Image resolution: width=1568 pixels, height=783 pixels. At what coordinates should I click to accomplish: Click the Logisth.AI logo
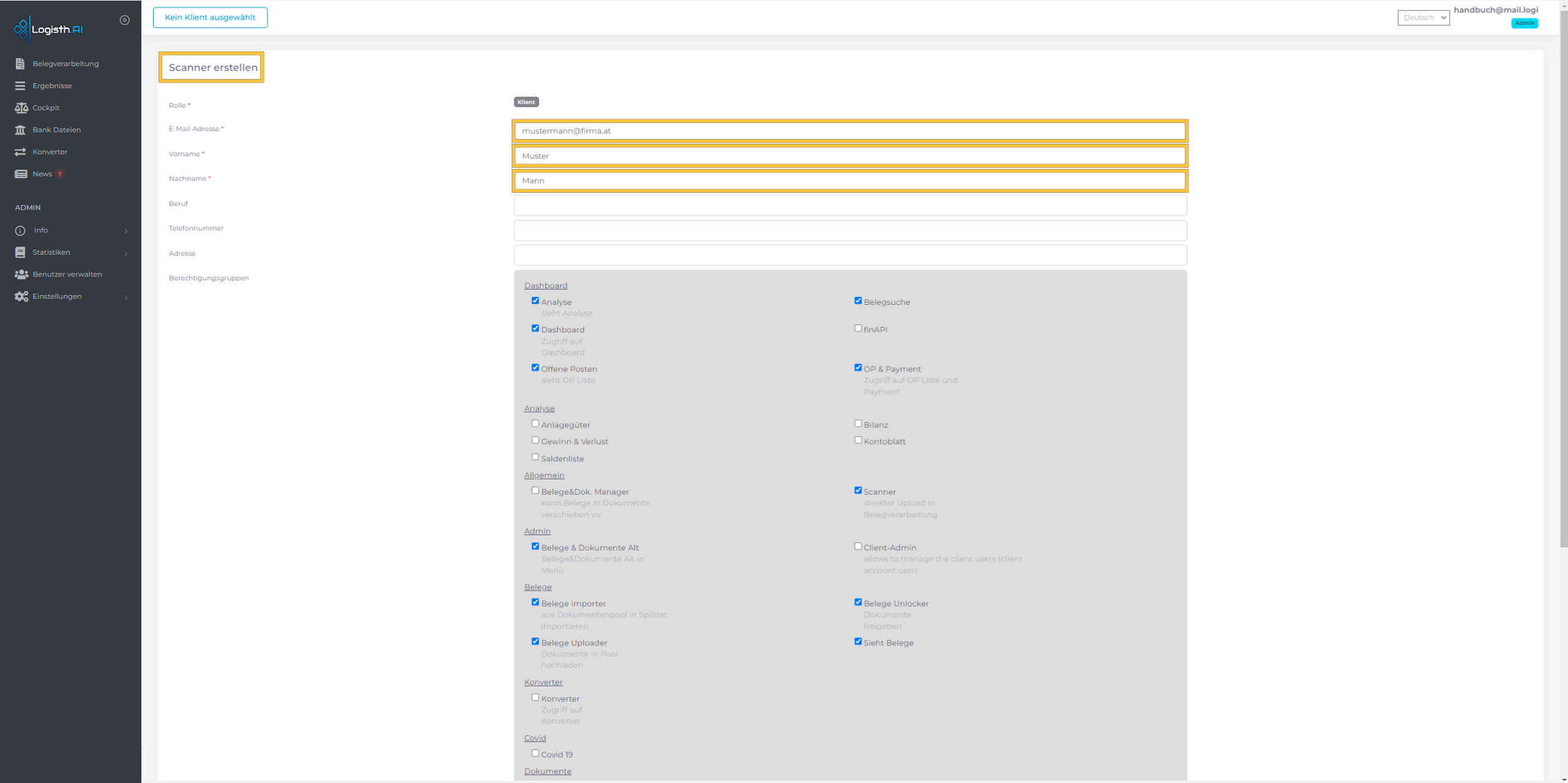point(48,29)
